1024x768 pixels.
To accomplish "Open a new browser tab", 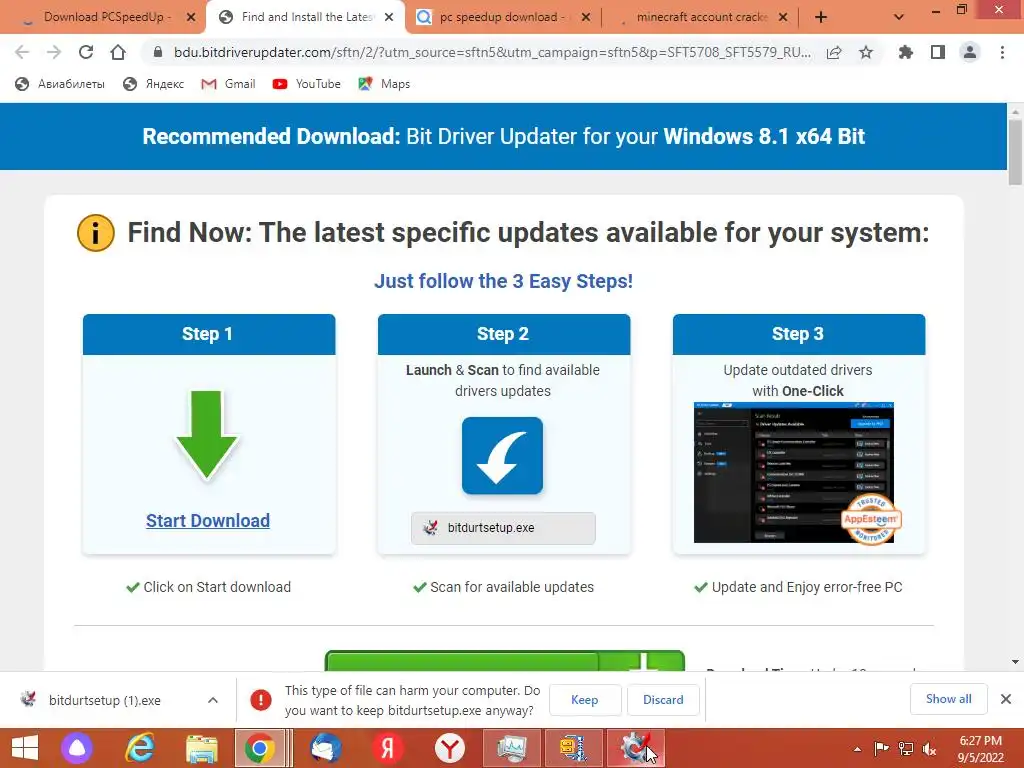I will click(821, 18).
